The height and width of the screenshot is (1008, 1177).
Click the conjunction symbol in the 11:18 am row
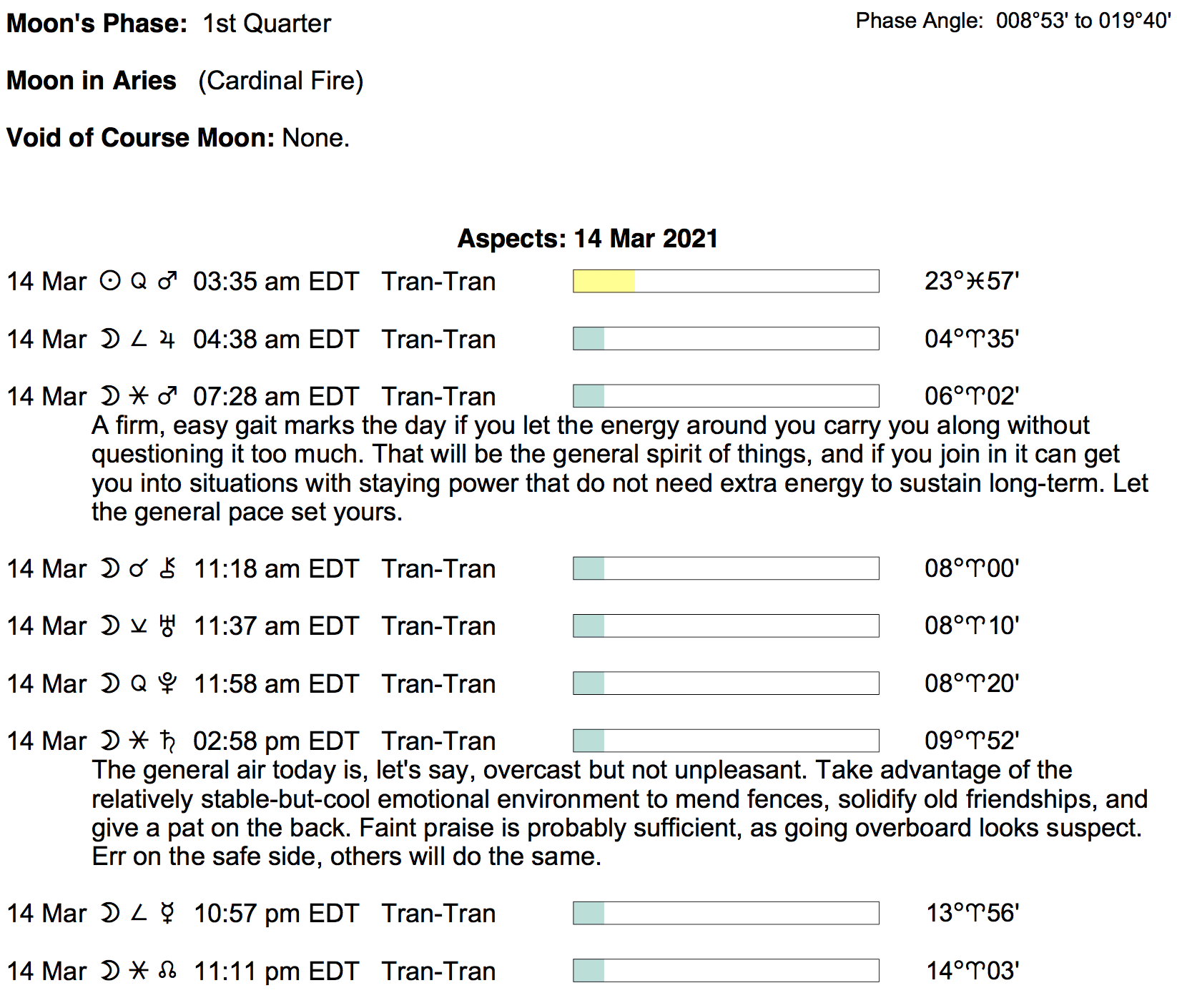139,568
